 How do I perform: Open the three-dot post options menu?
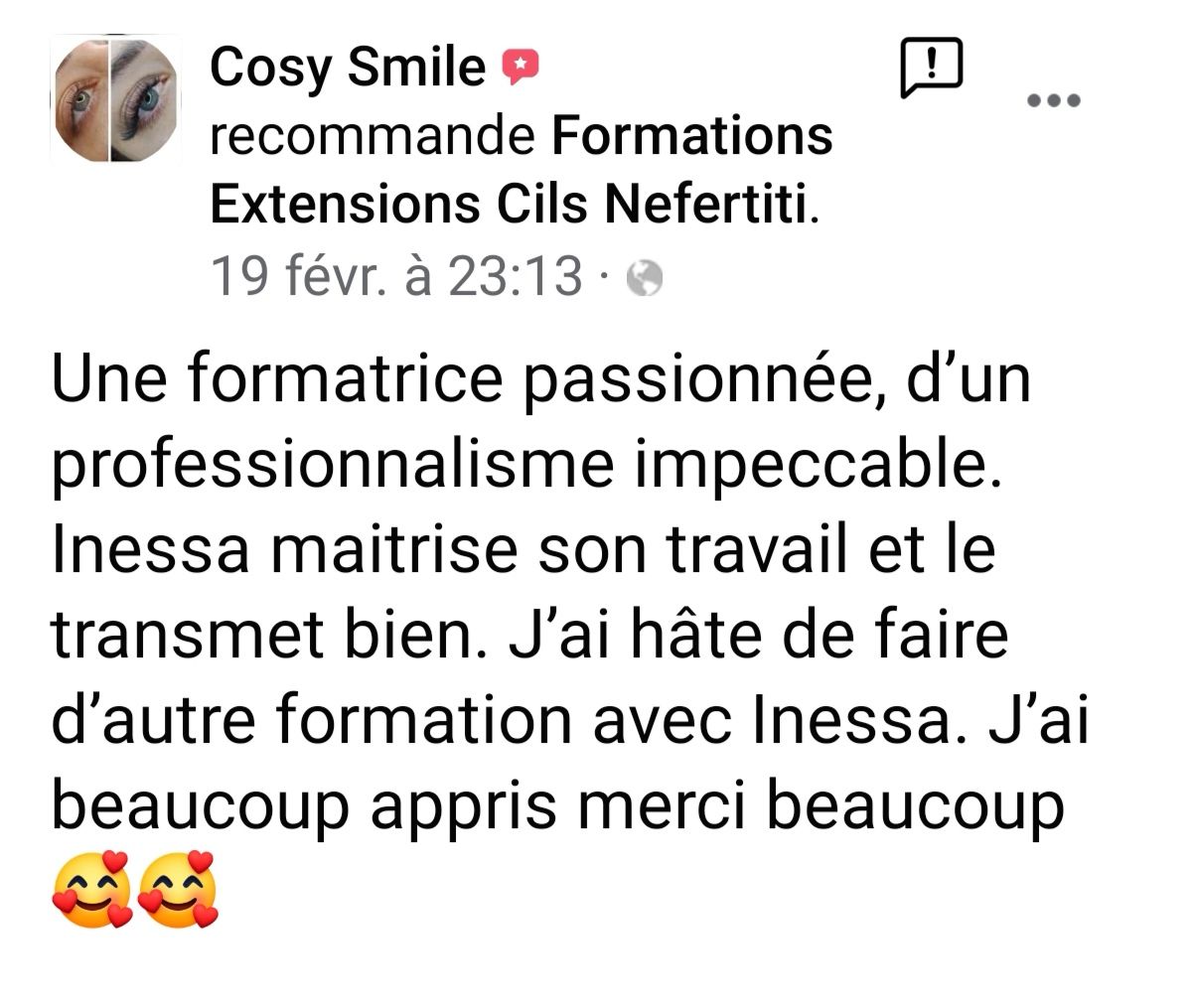1053,100
